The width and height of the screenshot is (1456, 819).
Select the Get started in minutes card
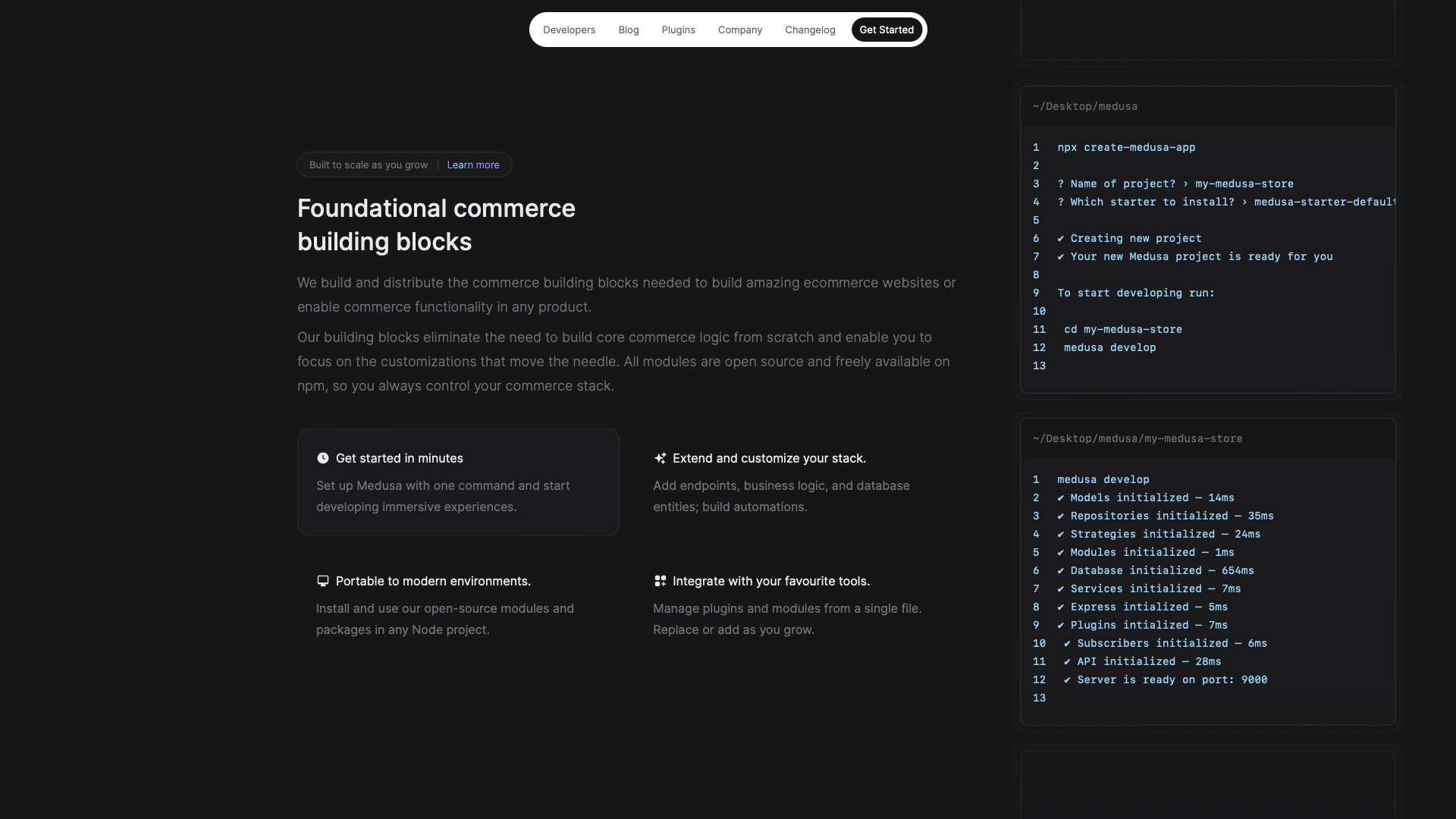(x=458, y=482)
